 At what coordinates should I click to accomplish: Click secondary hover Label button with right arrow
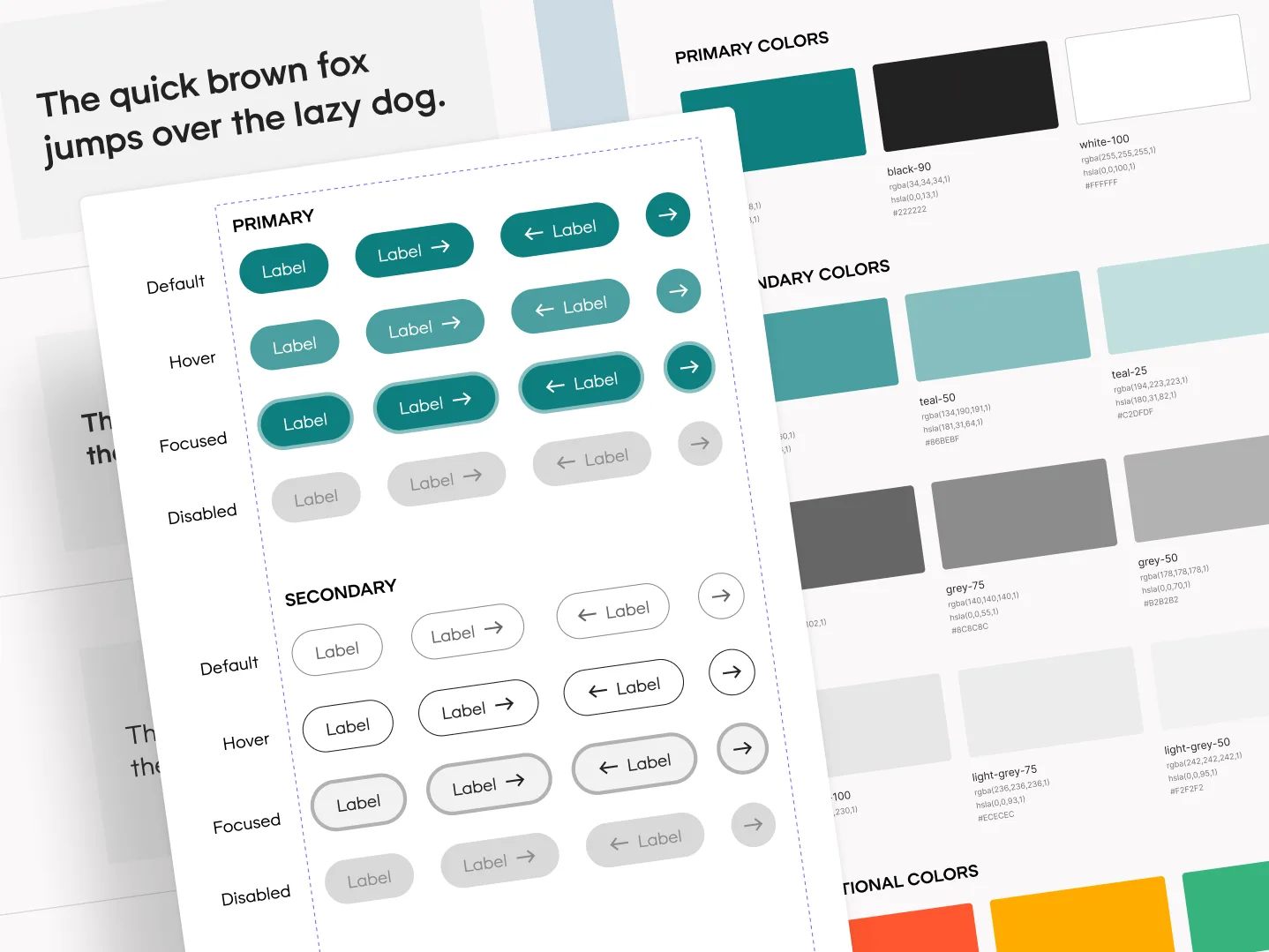(477, 708)
